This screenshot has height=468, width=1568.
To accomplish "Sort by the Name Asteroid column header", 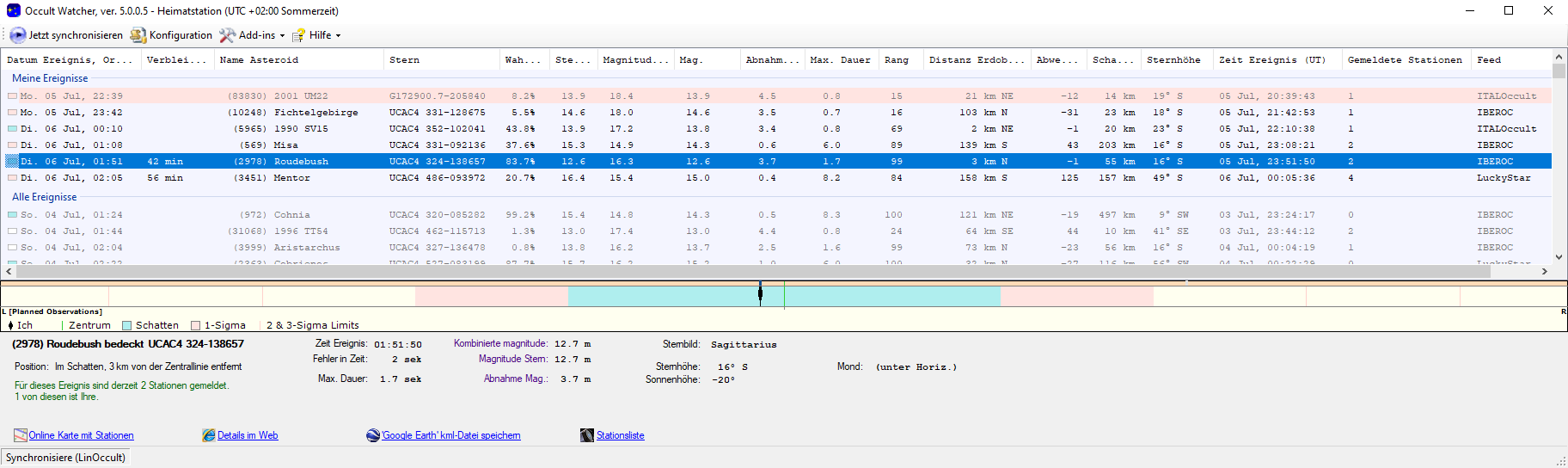I will click(x=259, y=60).
